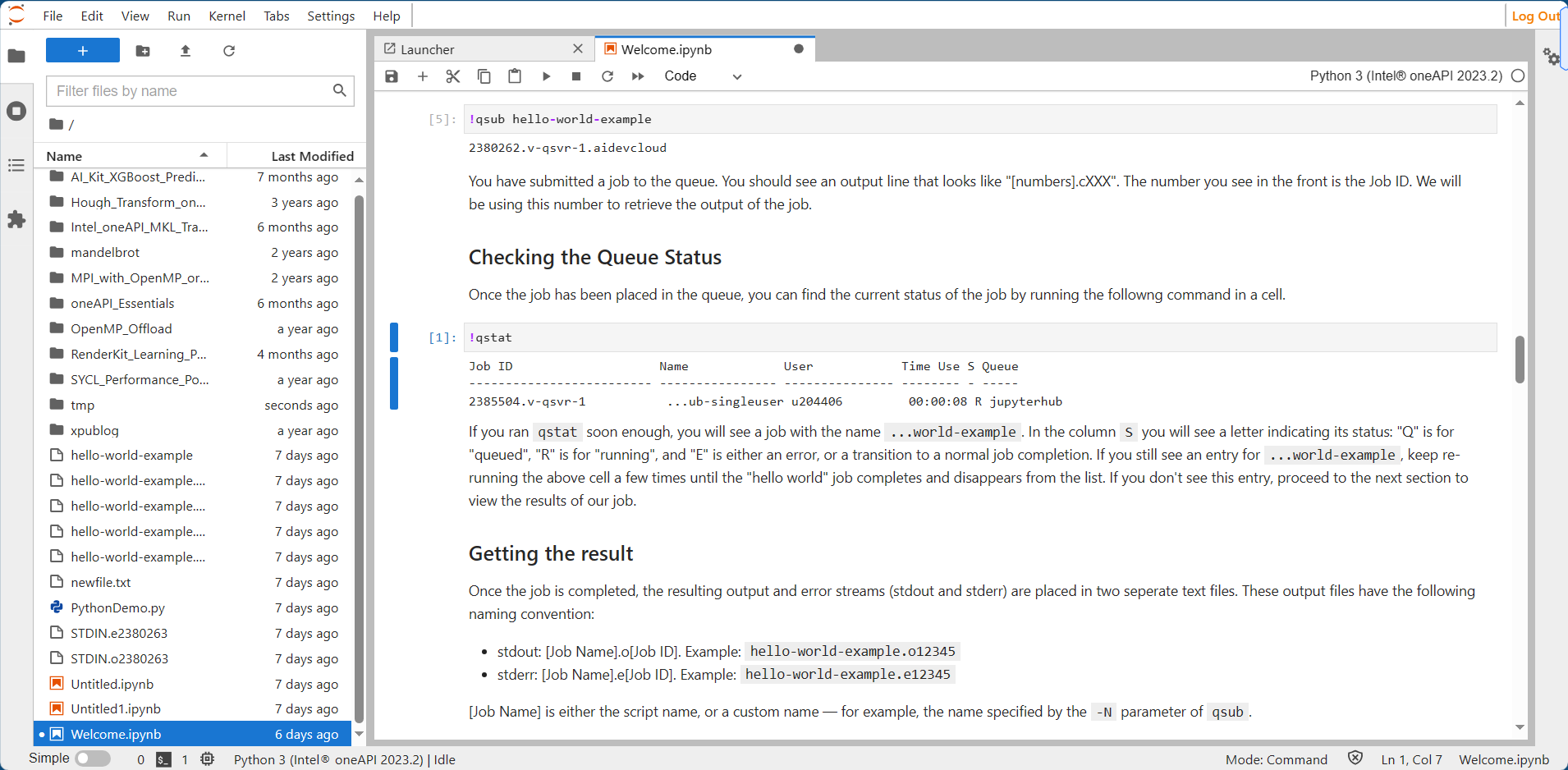This screenshot has width=1568, height=770.
Task: Run the selected cell with the play button
Action: (x=546, y=76)
